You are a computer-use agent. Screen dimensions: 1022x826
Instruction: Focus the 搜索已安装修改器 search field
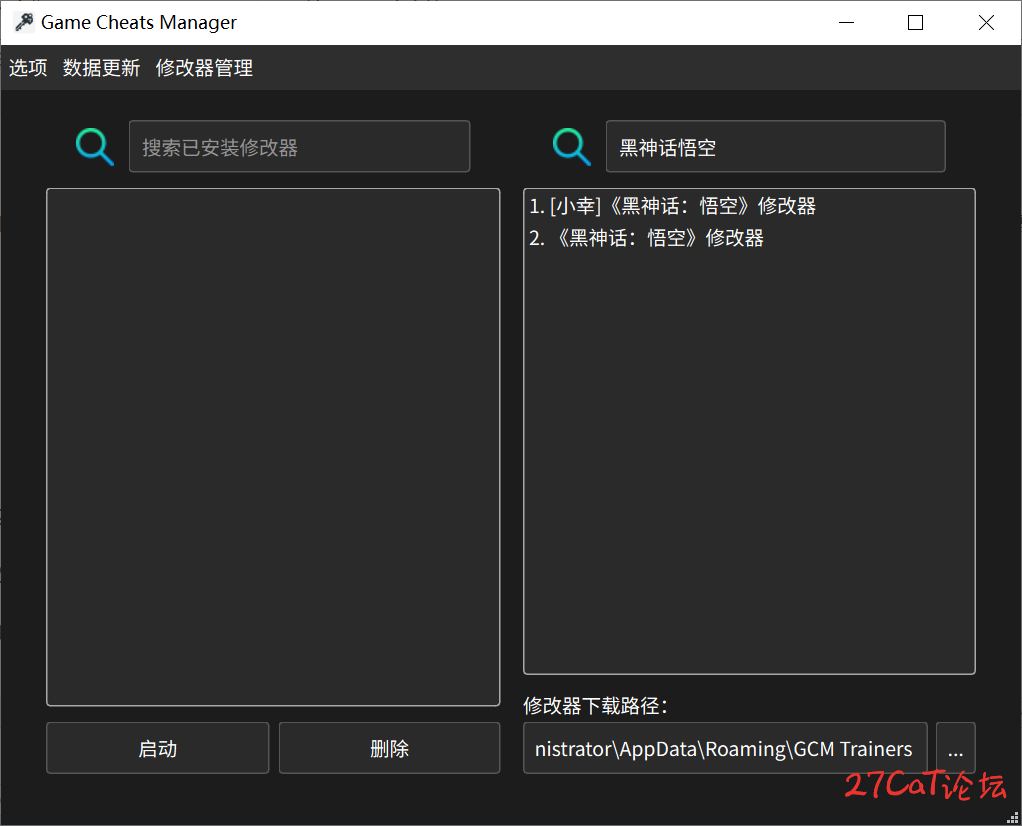[x=299, y=147]
